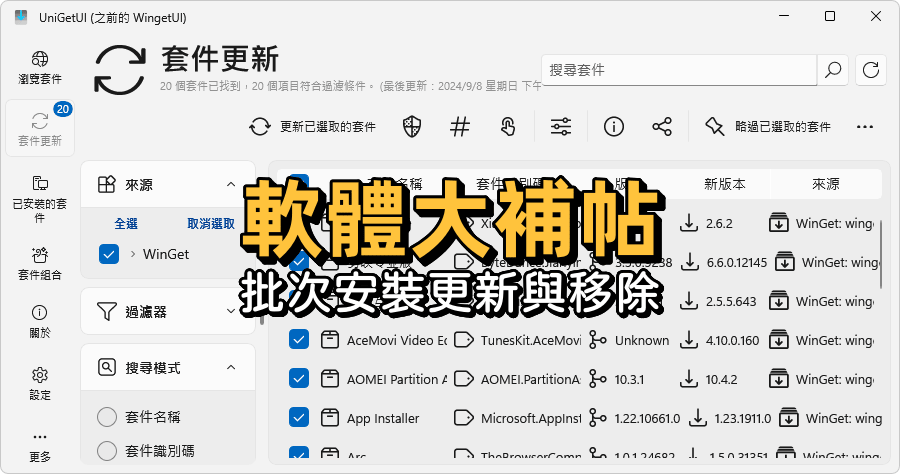
Task: Open 已安裝的套件 installed packages page
Action: click(x=40, y=199)
